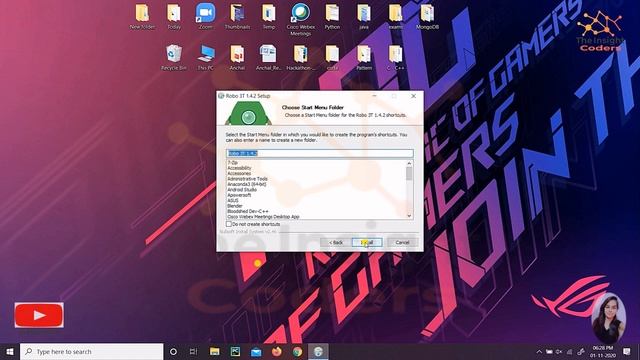Open the Pattern folder icon
The image size is (640, 360).
click(364, 57)
